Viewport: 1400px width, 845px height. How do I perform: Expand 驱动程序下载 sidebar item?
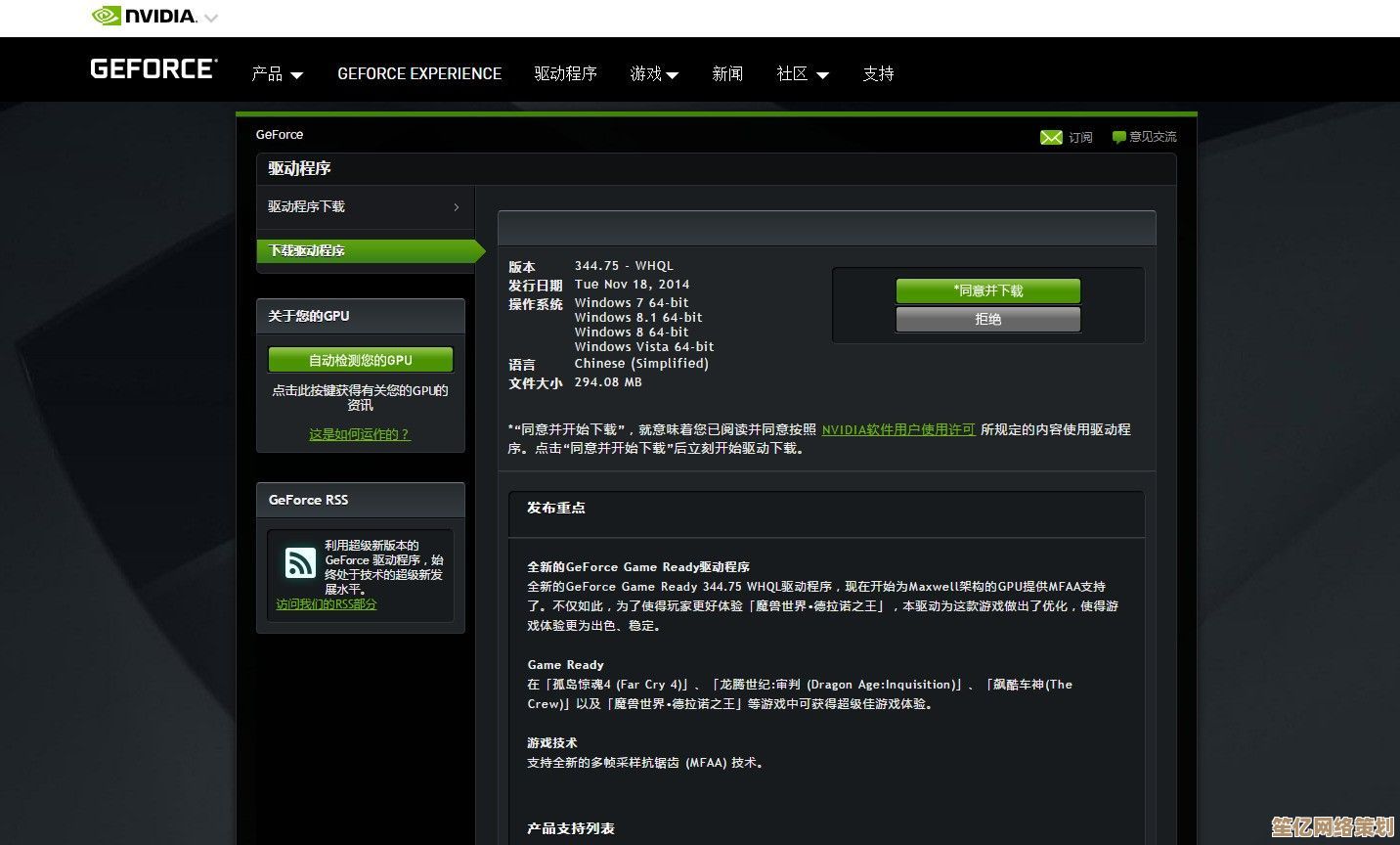pos(365,207)
